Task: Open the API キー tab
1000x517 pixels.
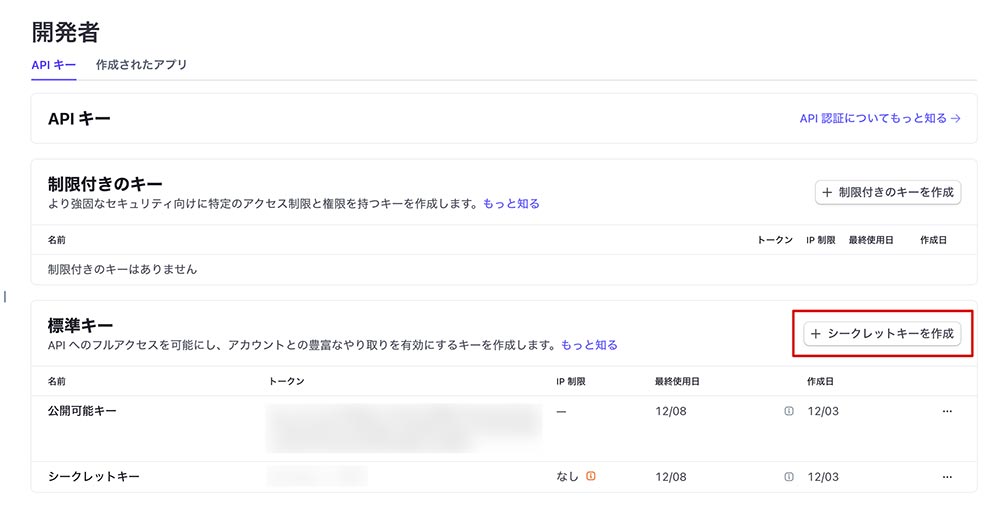Action: coord(54,65)
